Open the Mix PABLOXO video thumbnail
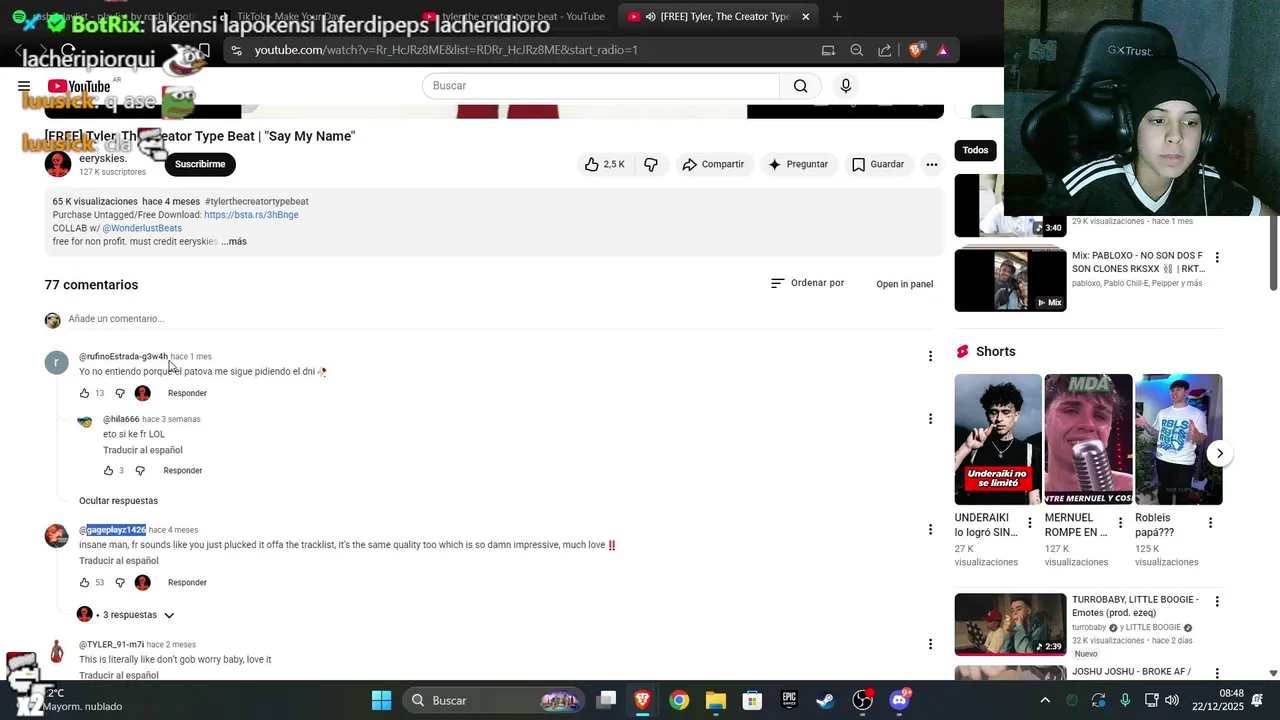The width and height of the screenshot is (1280, 720). 1010,280
